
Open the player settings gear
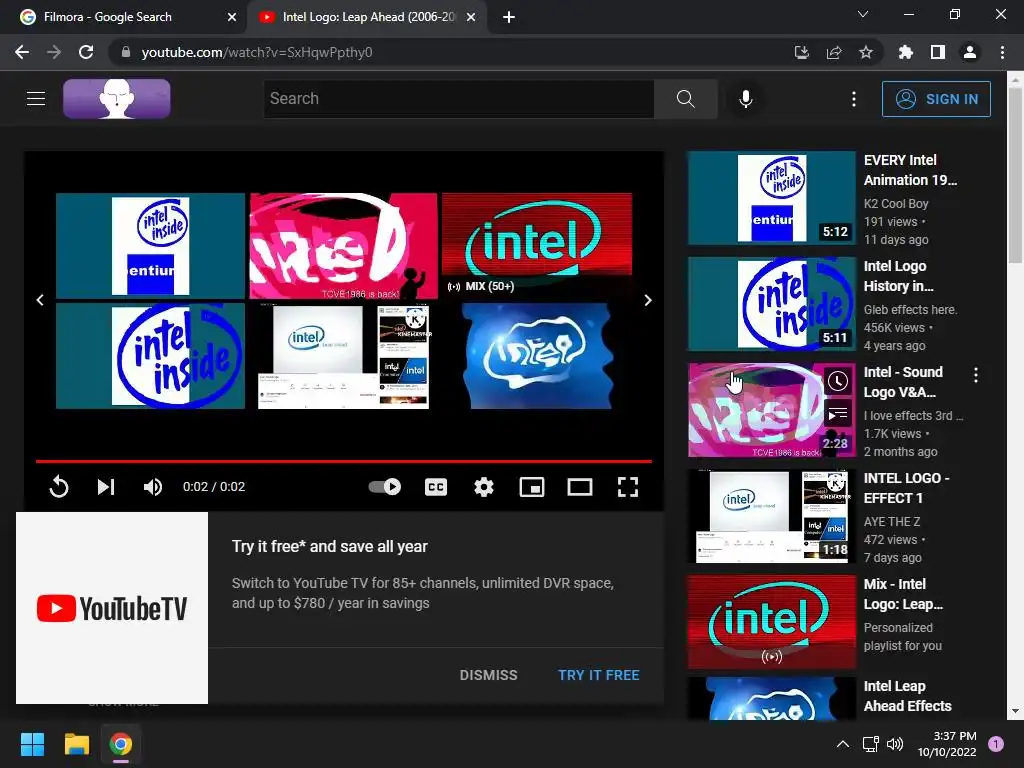pos(484,487)
